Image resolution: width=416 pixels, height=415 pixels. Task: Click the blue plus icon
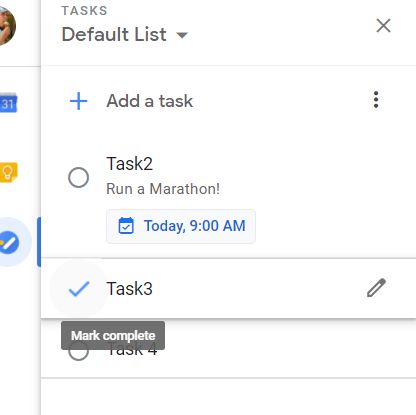click(79, 101)
